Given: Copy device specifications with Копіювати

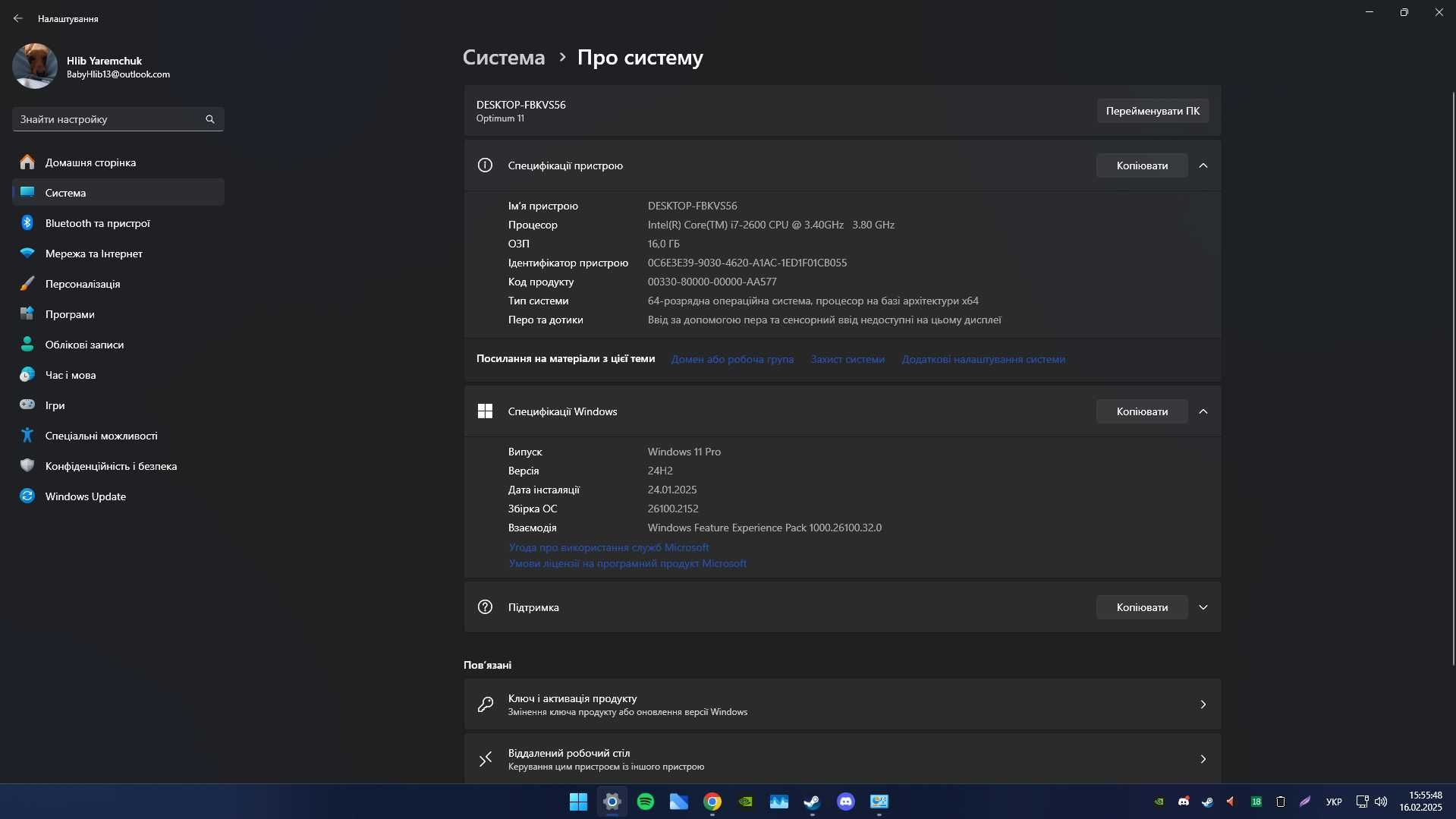Looking at the screenshot, I should [x=1142, y=165].
